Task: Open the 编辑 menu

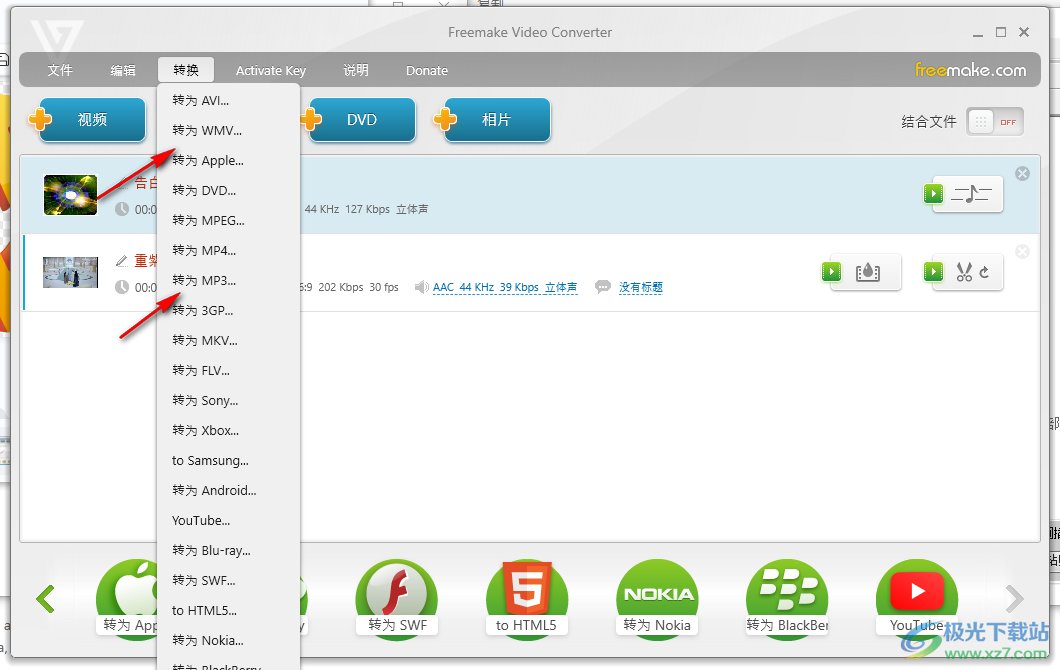Action: pos(123,70)
